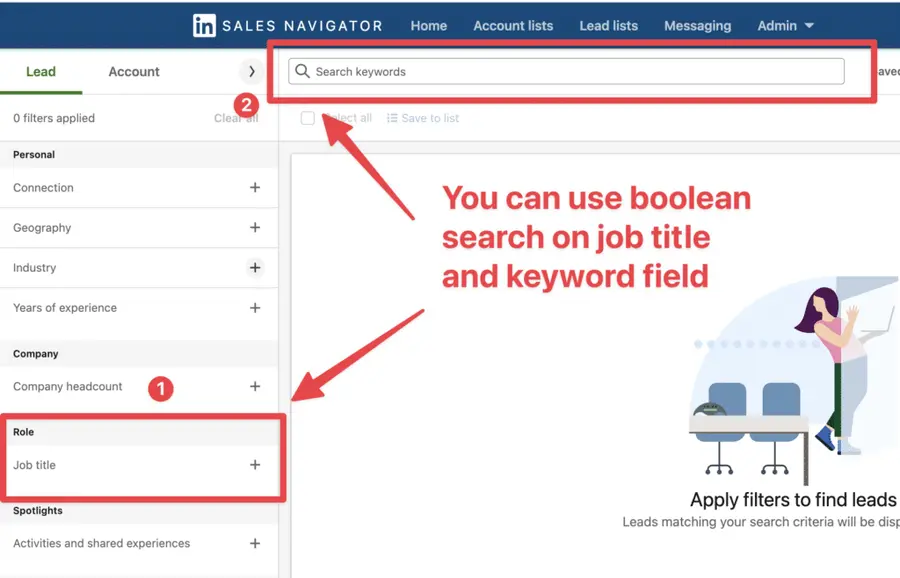Expand Activities and shared experiences filter
Image resolution: width=900 pixels, height=578 pixels.
pyautogui.click(x=255, y=543)
